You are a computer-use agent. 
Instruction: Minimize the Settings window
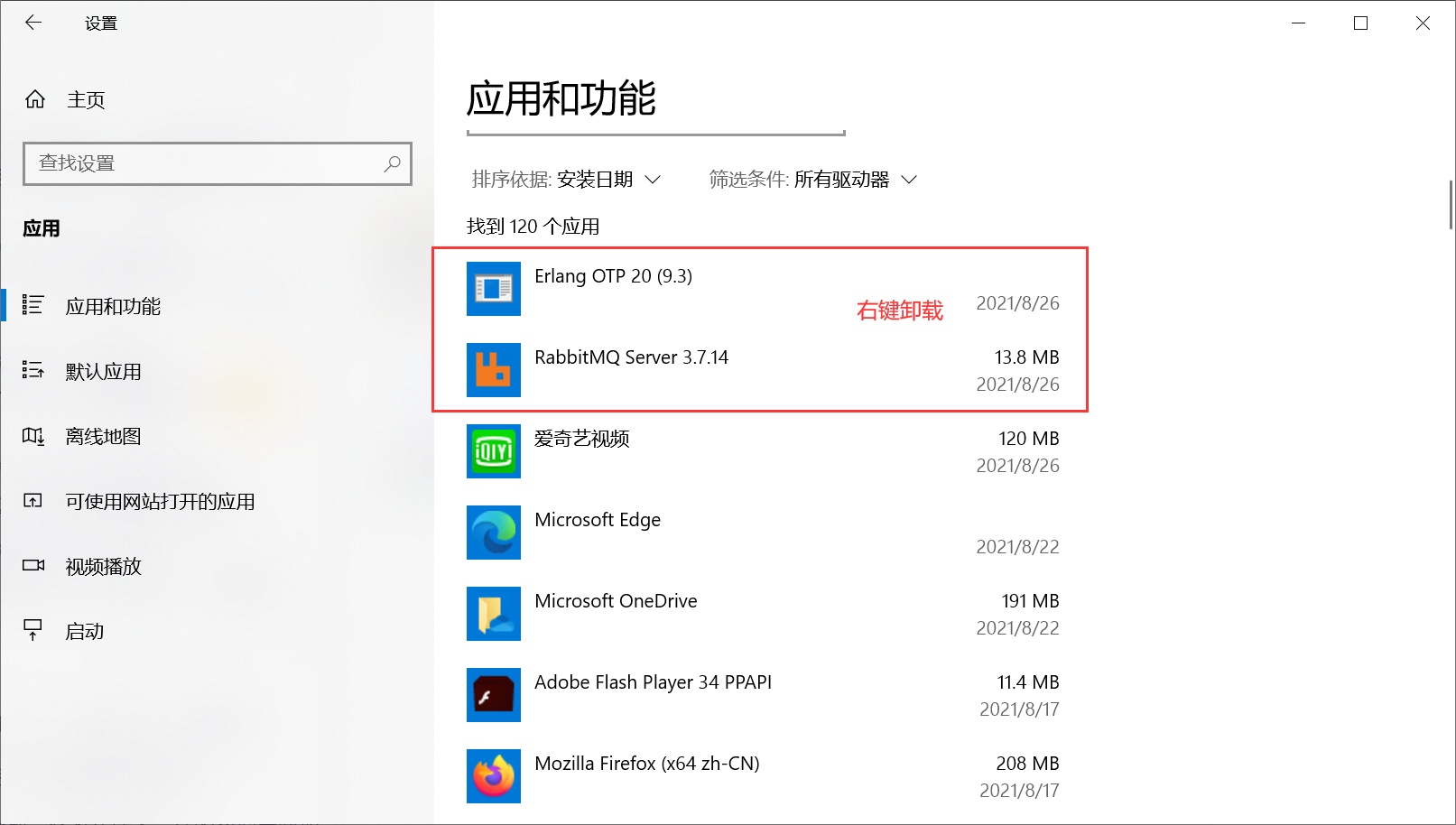click(1299, 23)
